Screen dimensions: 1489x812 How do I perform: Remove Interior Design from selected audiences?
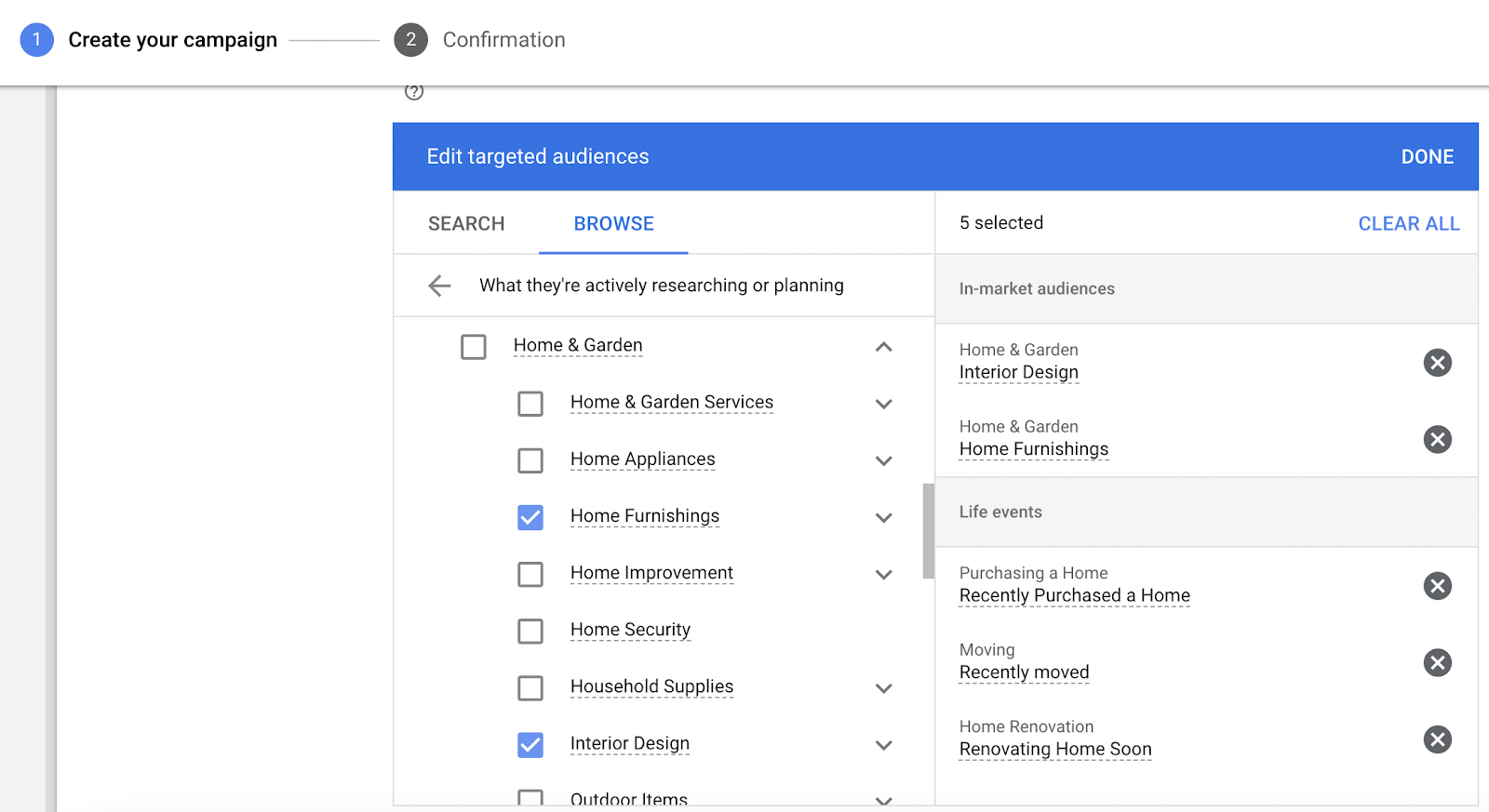pos(1437,363)
